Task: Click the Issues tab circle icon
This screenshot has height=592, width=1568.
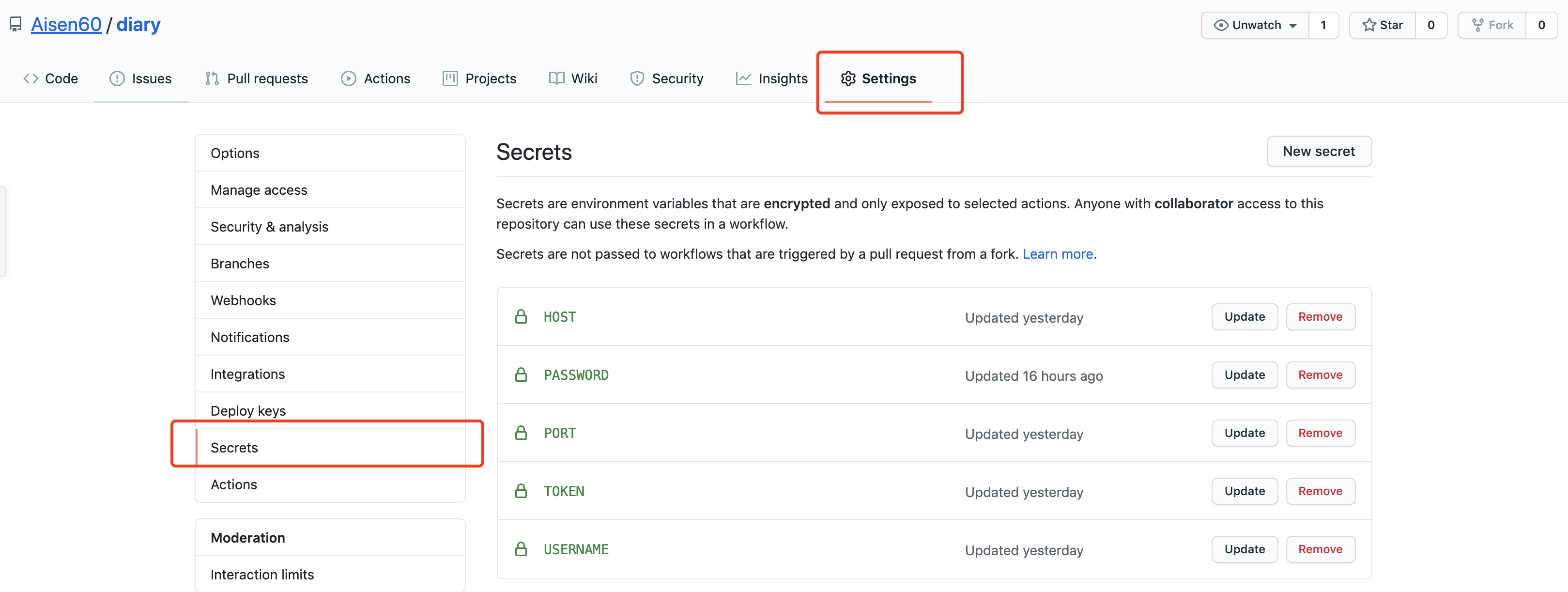Action: (117, 78)
